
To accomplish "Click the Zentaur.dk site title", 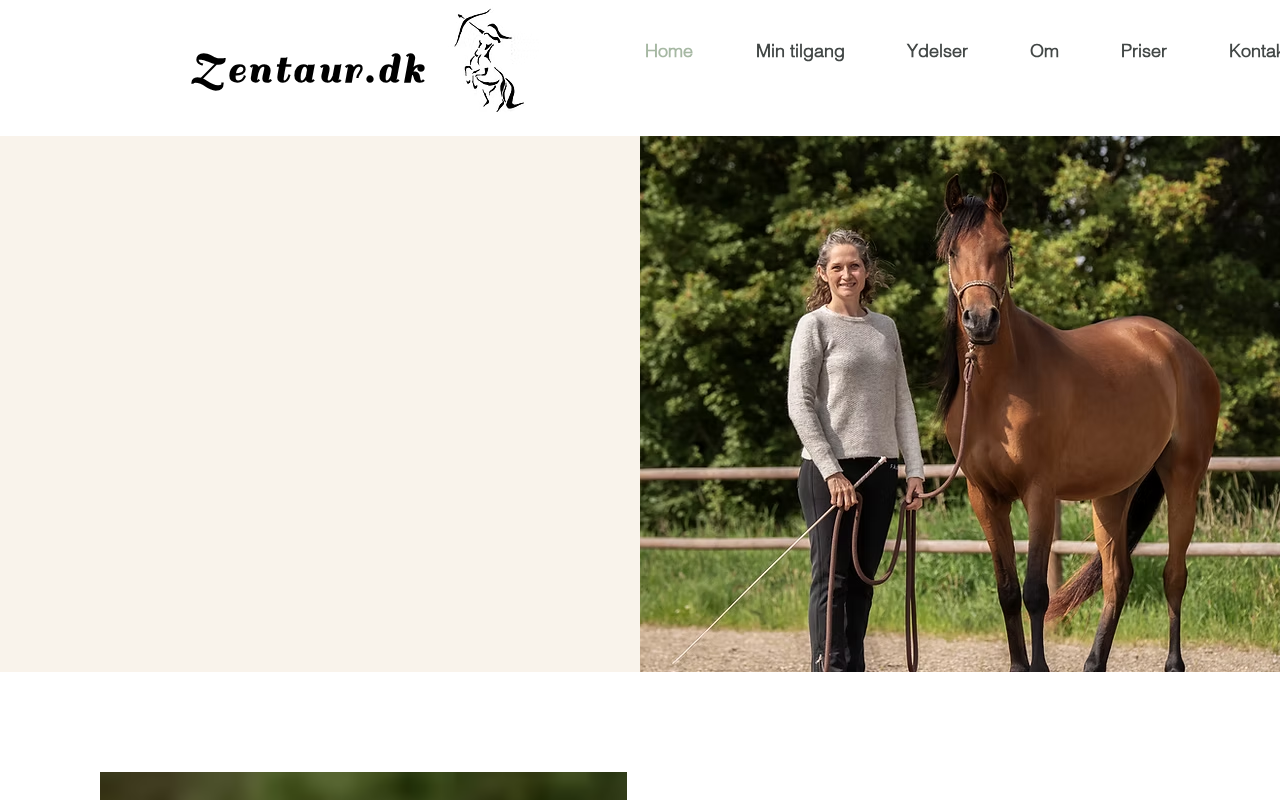I will point(309,70).
